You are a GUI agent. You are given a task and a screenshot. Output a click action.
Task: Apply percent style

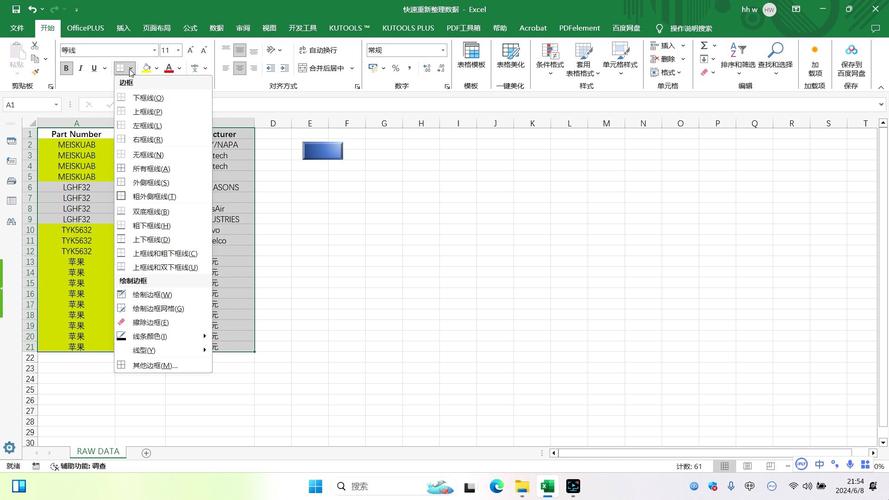coord(396,68)
